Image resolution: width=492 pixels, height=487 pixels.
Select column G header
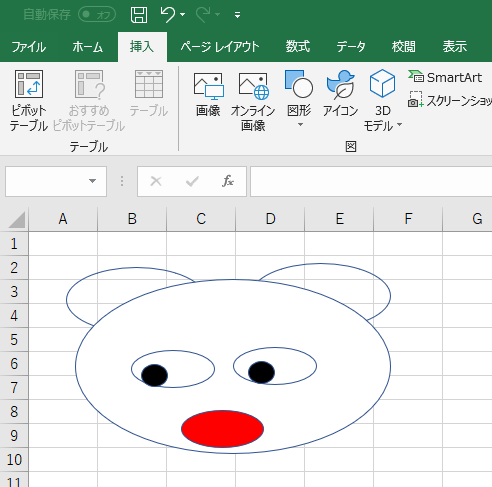[x=477, y=219]
